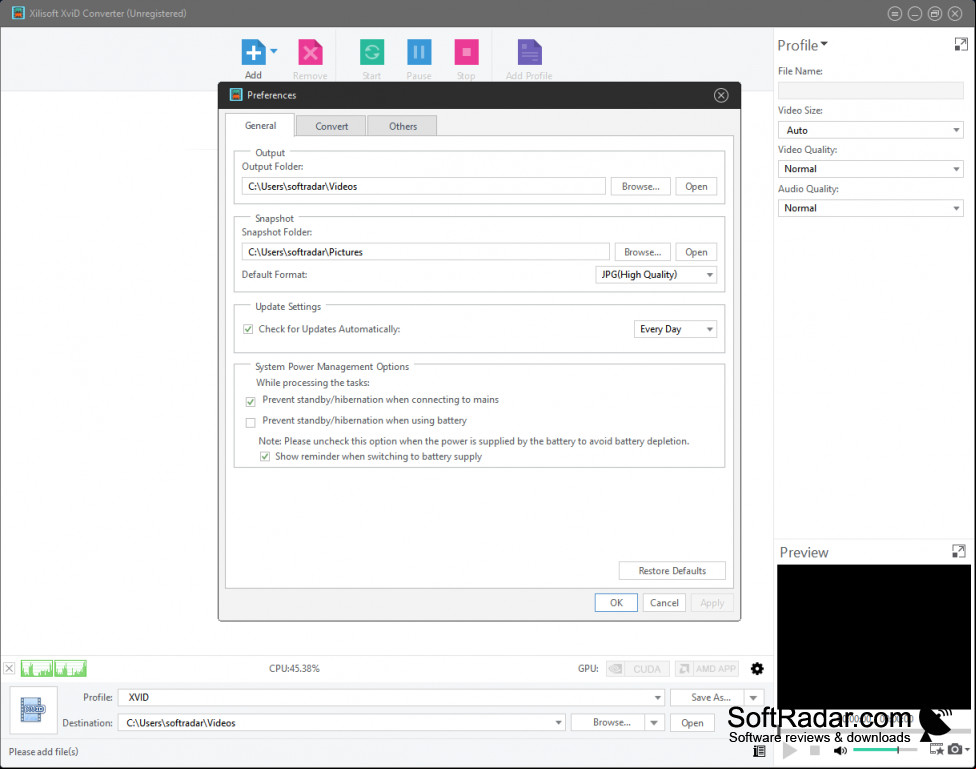Screen dimensions: 976x769
Task: Click the file list info icon
Action: coord(759,751)
